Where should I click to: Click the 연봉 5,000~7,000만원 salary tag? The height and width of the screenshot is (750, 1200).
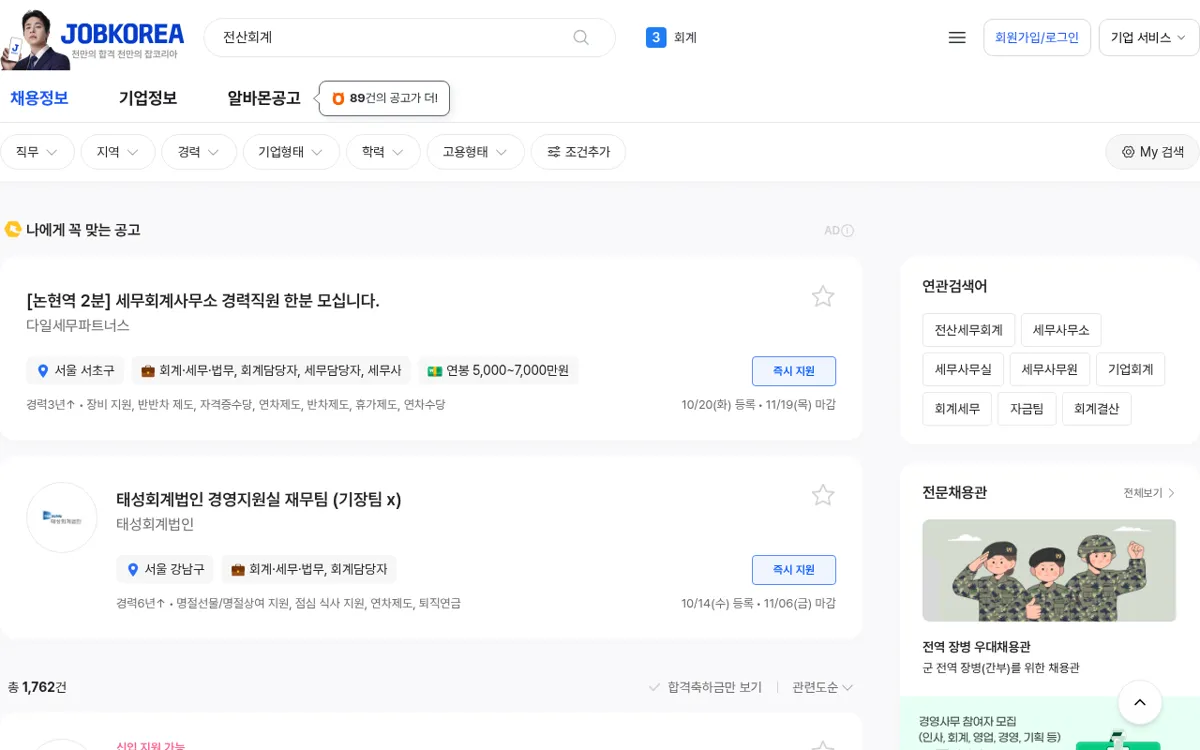point(498,370)
